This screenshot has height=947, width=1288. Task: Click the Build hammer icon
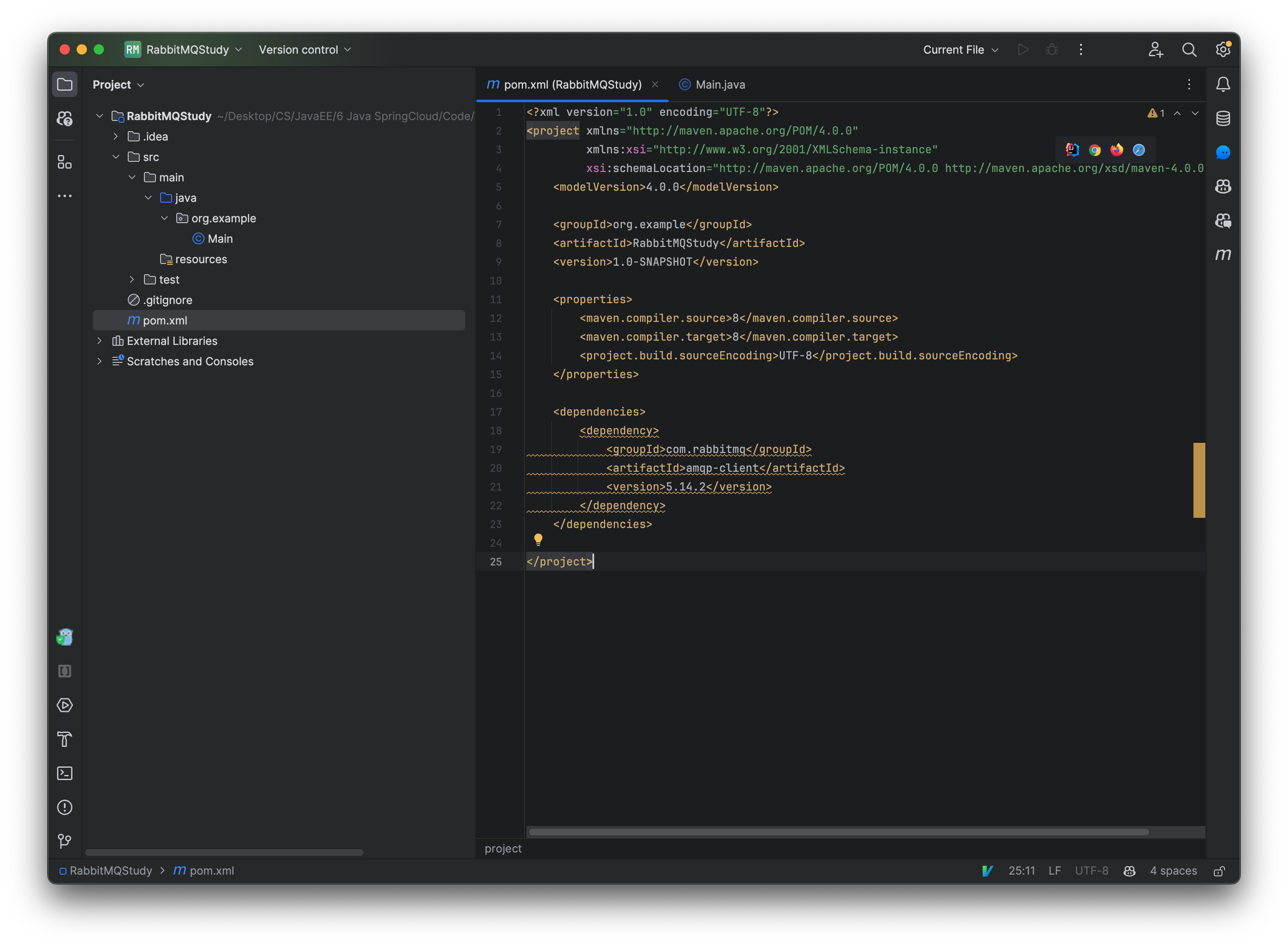pos(65,740)
